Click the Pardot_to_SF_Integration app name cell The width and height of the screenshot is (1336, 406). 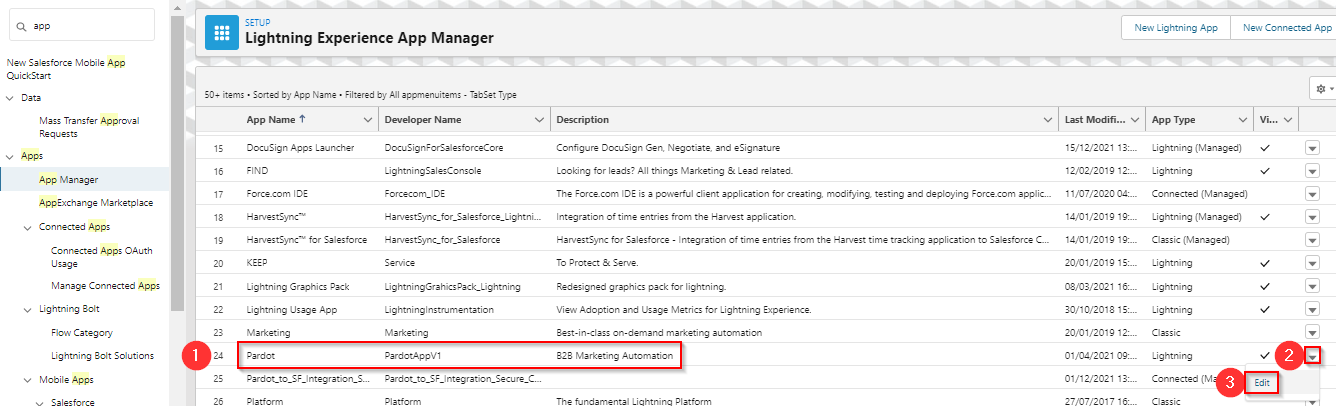pos(309,378)
